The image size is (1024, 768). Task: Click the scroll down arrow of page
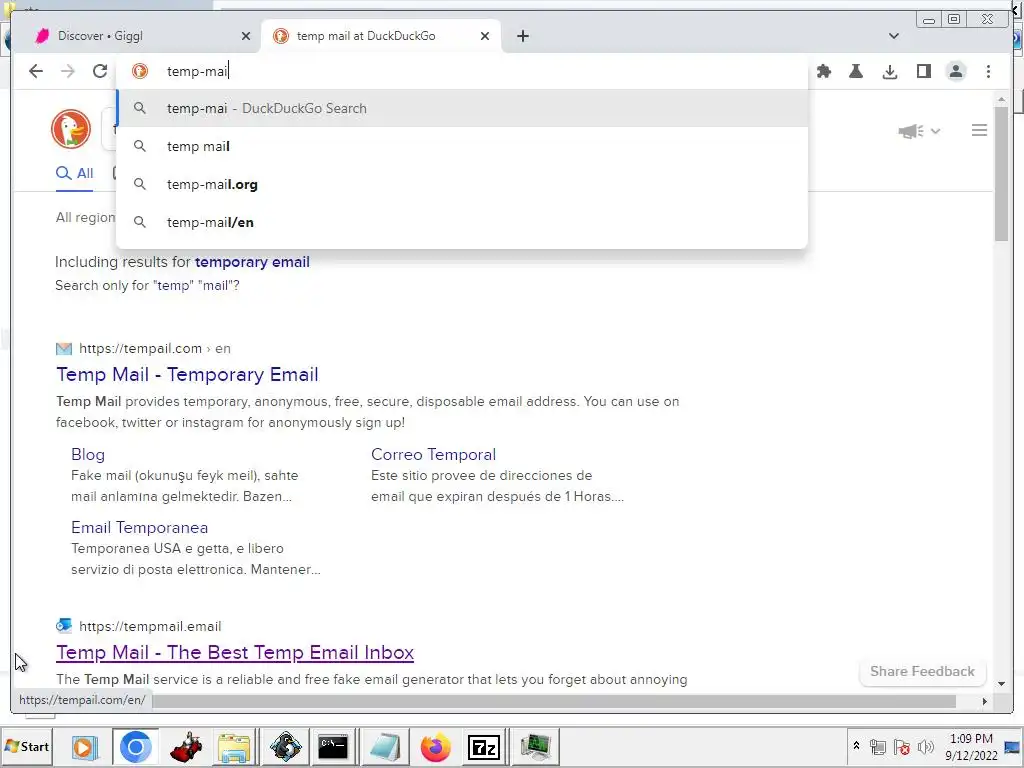pos(1001,684)
